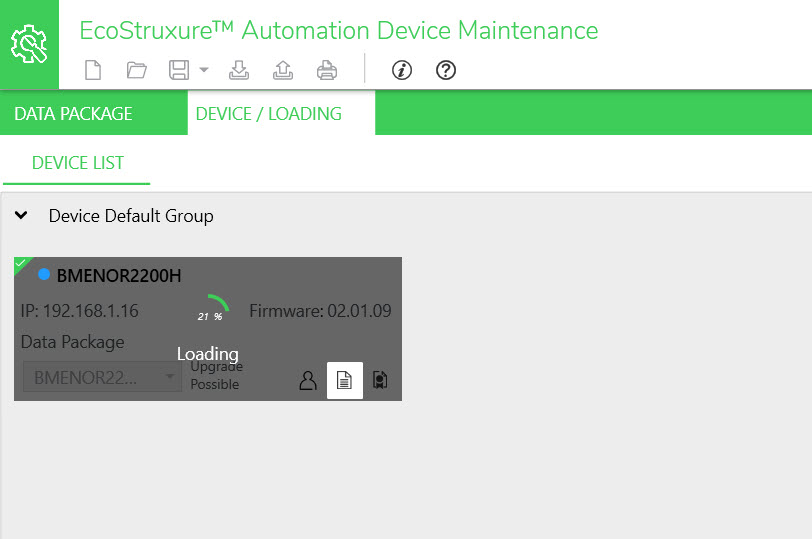Create a new project file
The width and height of the screenshot is (812, 539).
click(93, 70)
